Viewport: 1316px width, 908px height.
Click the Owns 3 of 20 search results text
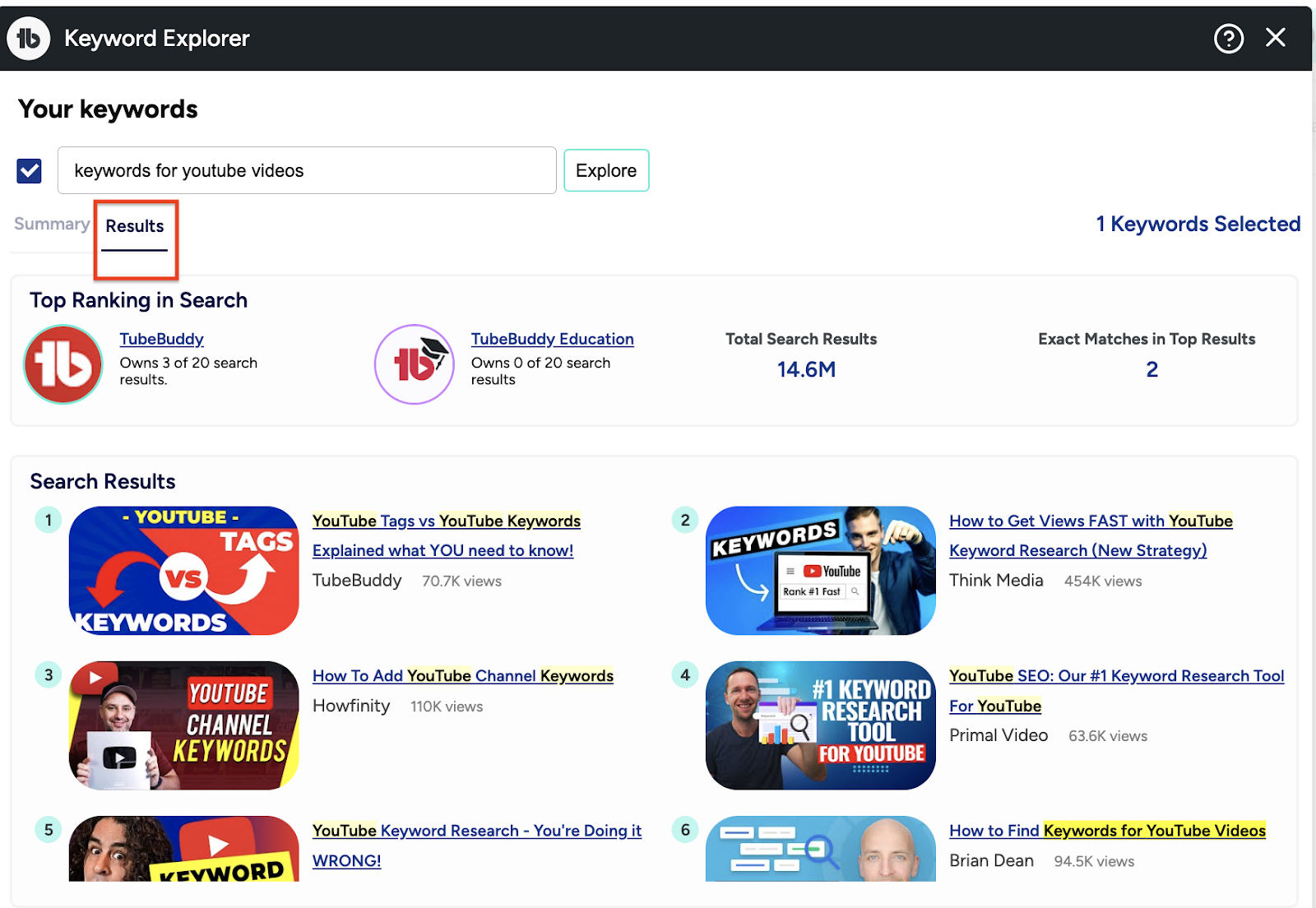pyautogui.click(x=188, y=371)
